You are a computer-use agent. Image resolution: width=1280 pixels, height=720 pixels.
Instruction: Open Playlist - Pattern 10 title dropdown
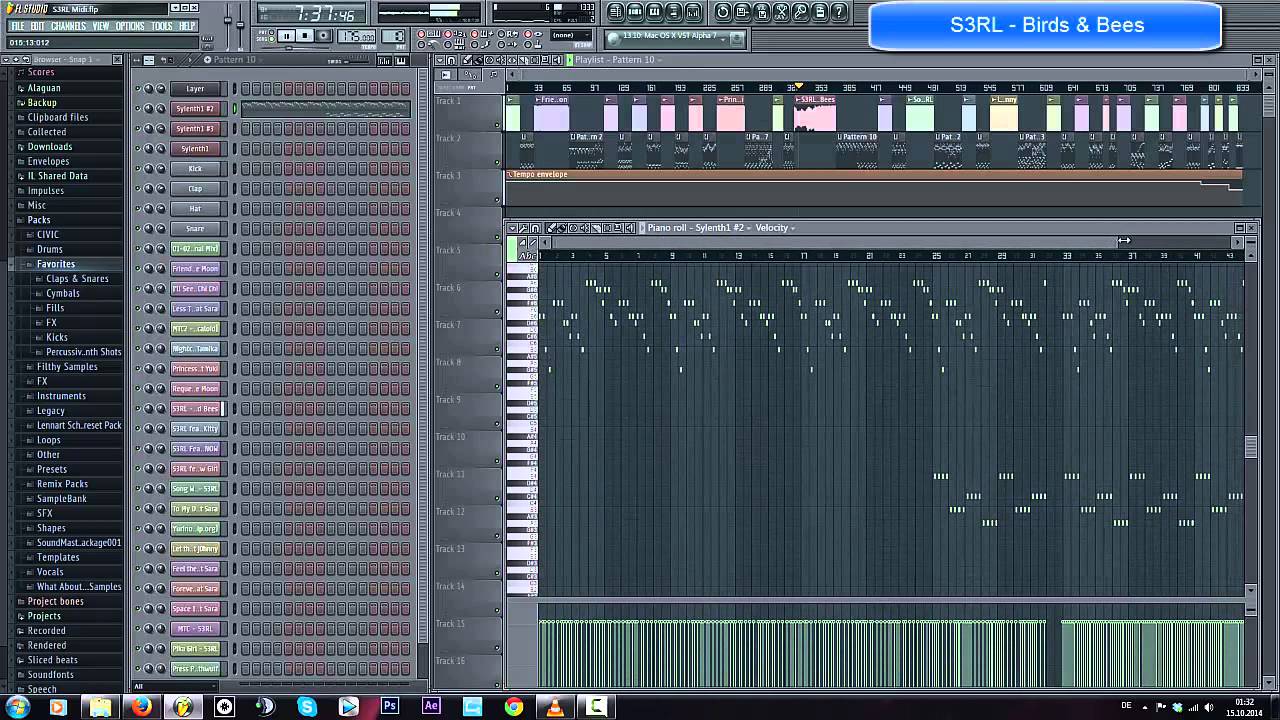tap(618, 60)
